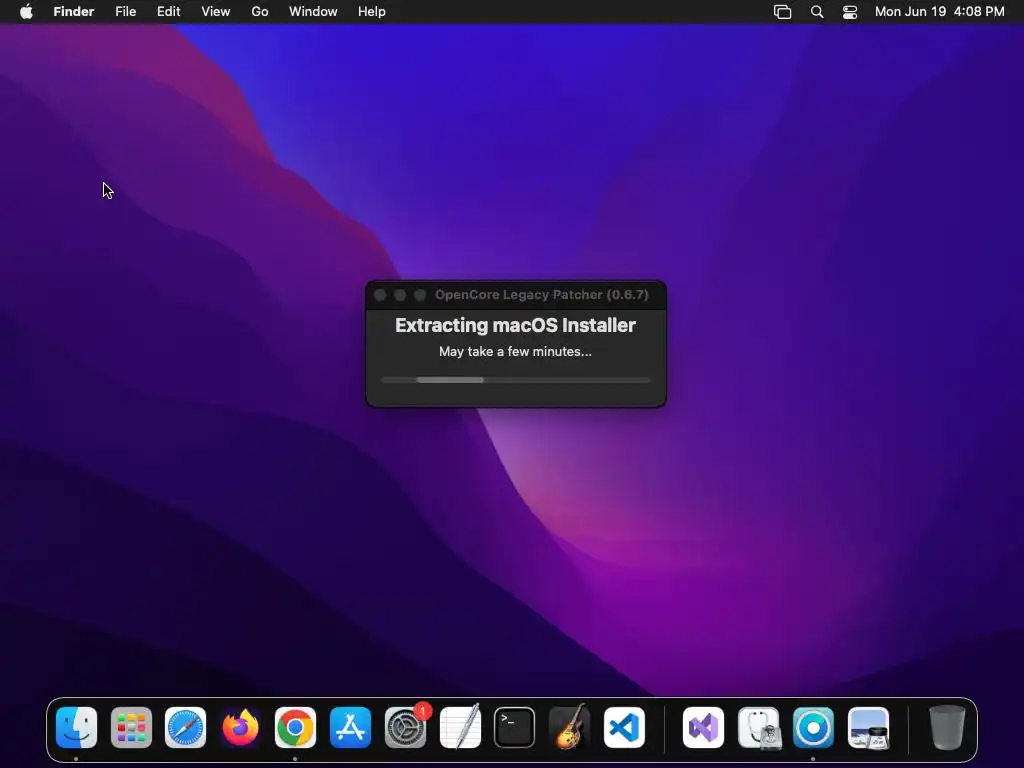Launch Firefox from the Dock

tap(240, 728)
